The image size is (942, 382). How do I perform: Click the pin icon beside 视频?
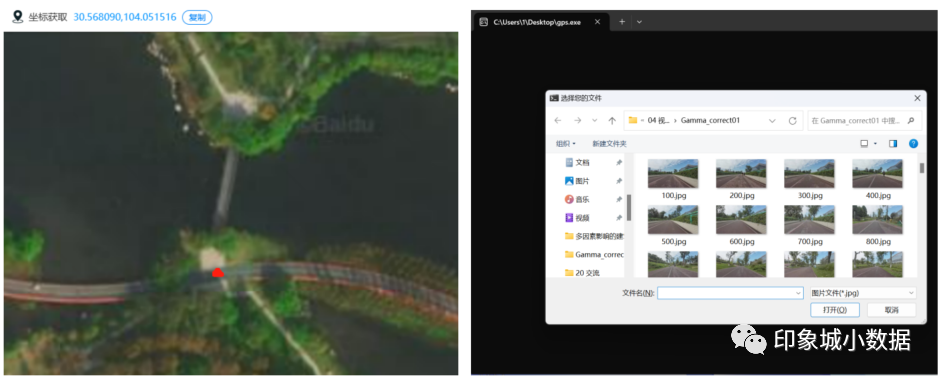coord(619,217)
